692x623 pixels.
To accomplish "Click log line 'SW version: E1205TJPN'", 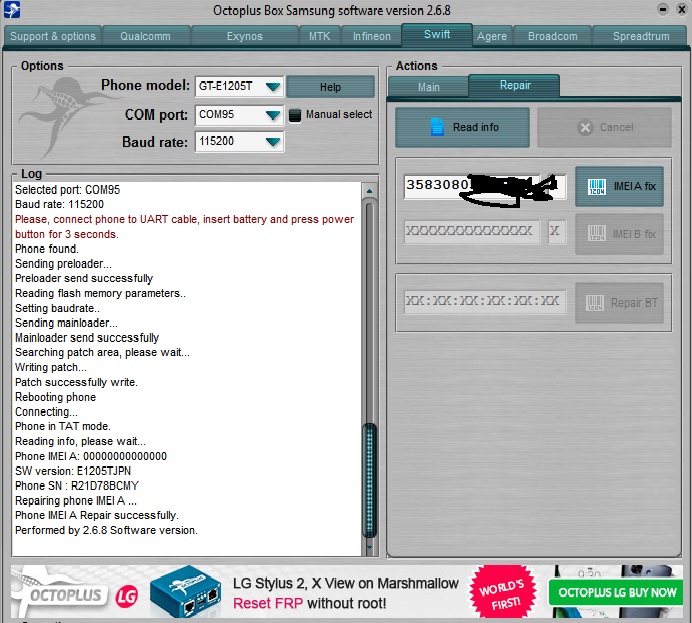I will coord(73,471).
